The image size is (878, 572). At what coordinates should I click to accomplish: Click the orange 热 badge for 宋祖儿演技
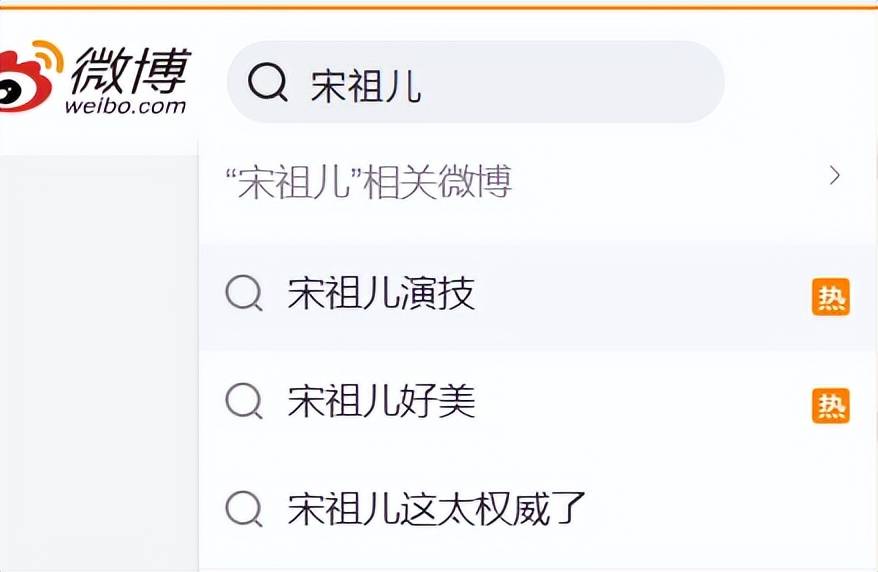click(x=830, y=297)
